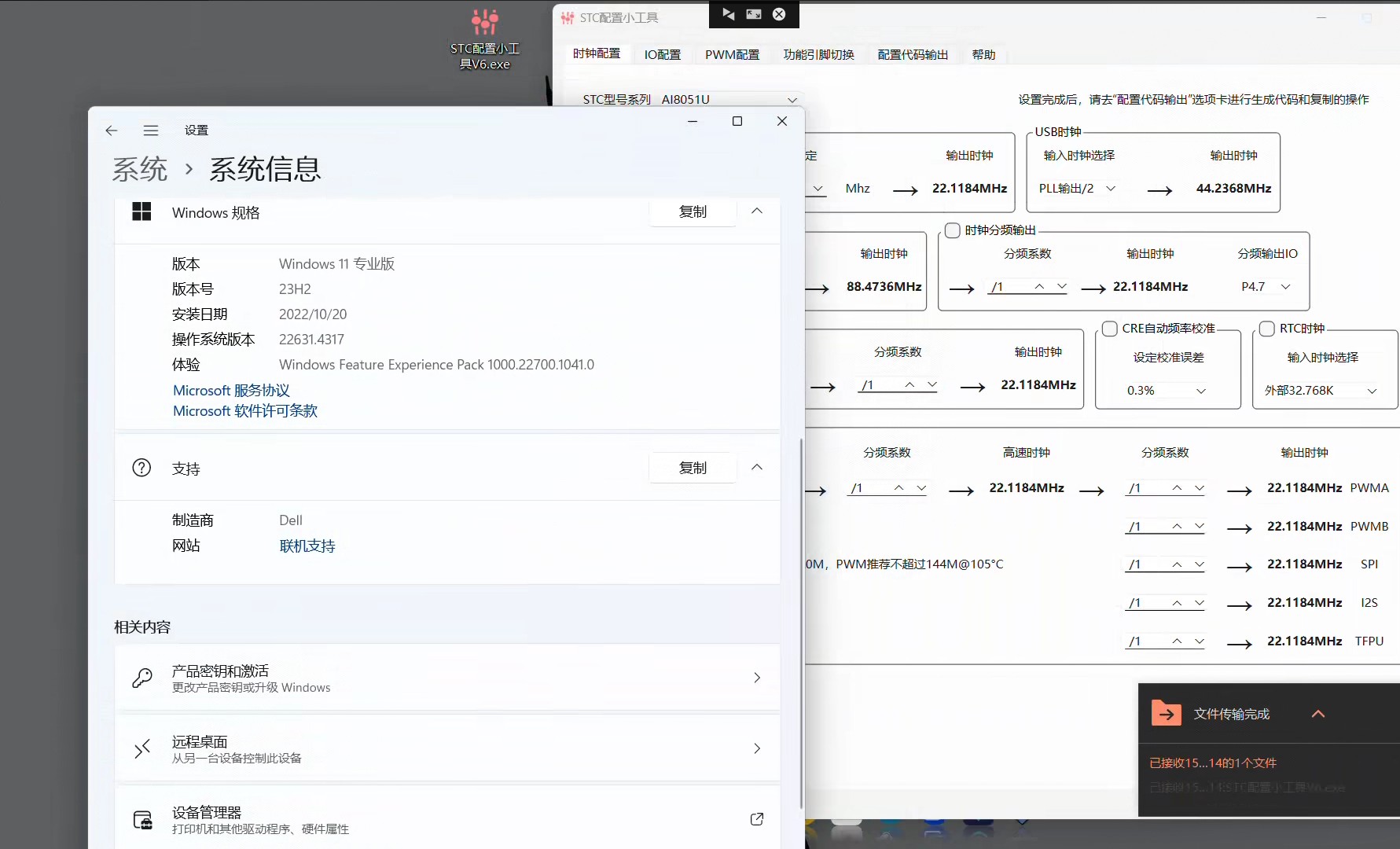Screen dimensions: 1400x849
Task: Click the fullscreen icon in the black remote toolbar
Action: tap(754, 14)
